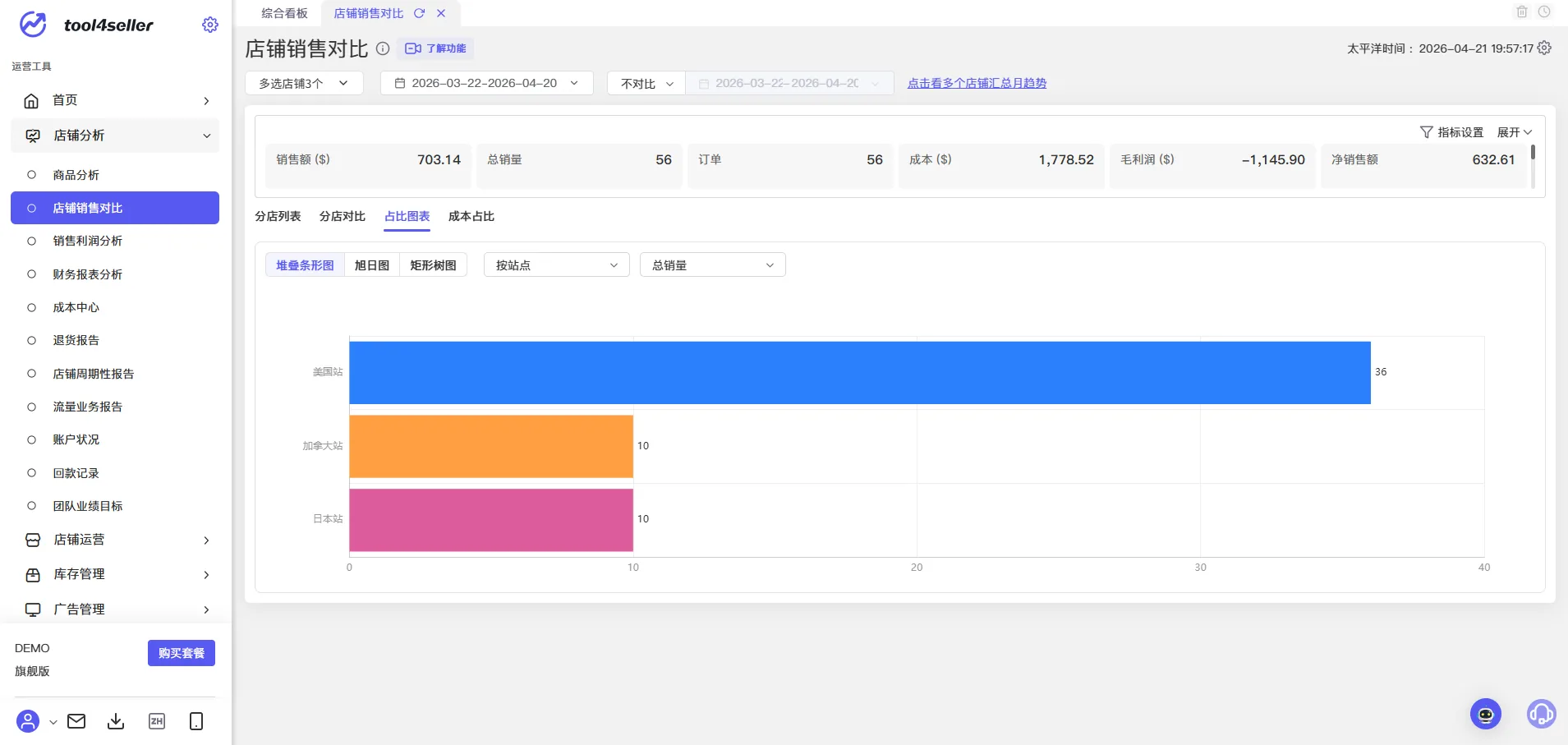Click the 库存管理 inventory icon
This screenshot has width=1568, height=745.
pyautogui.click(x=33, y=574)
